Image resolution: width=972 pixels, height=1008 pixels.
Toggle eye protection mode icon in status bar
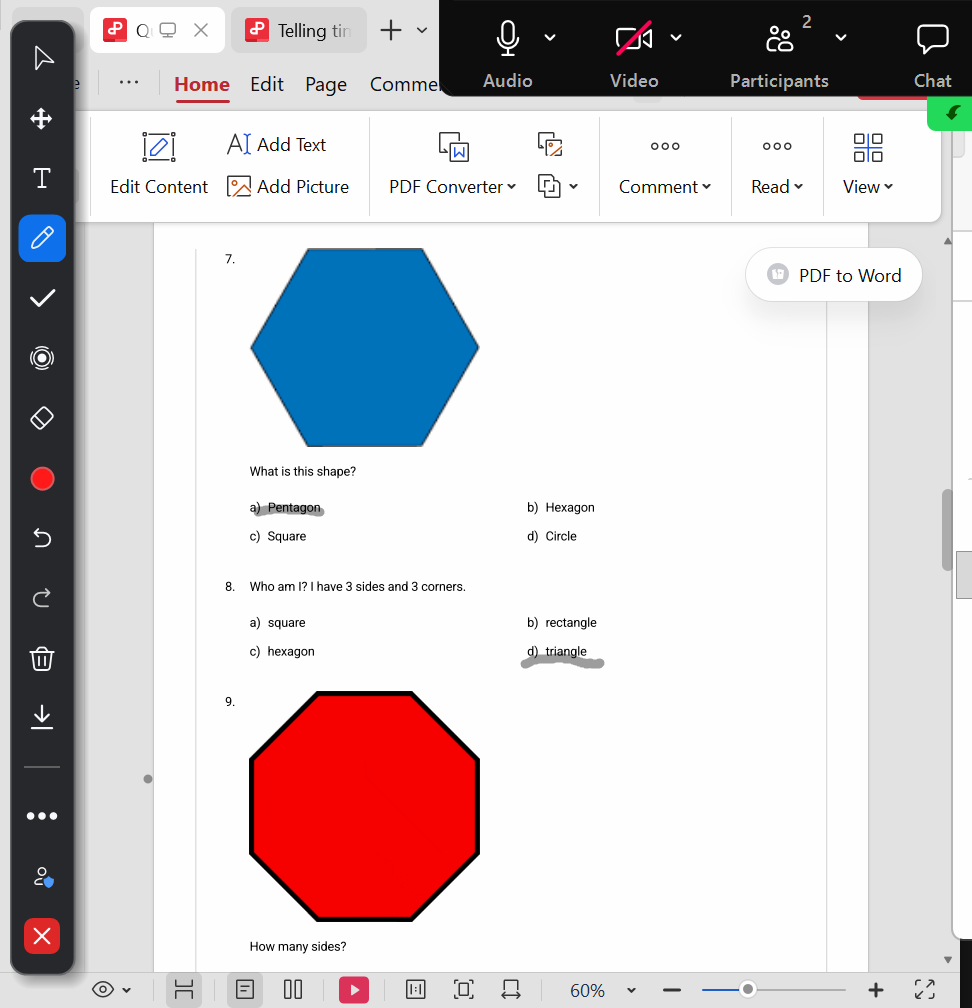coord(103,989)
